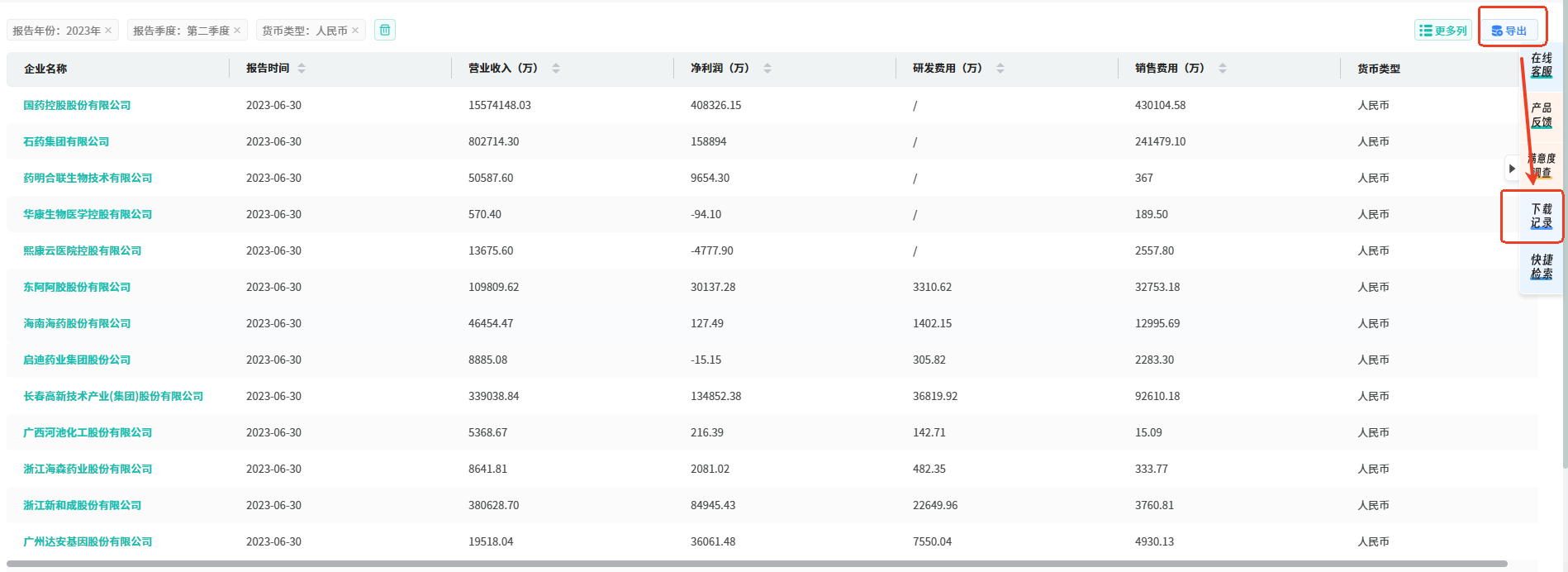The width and height of the screenshot is (1568, 572).
Task: Select revenue value 380628.70
Action: [x=494, y=505]
